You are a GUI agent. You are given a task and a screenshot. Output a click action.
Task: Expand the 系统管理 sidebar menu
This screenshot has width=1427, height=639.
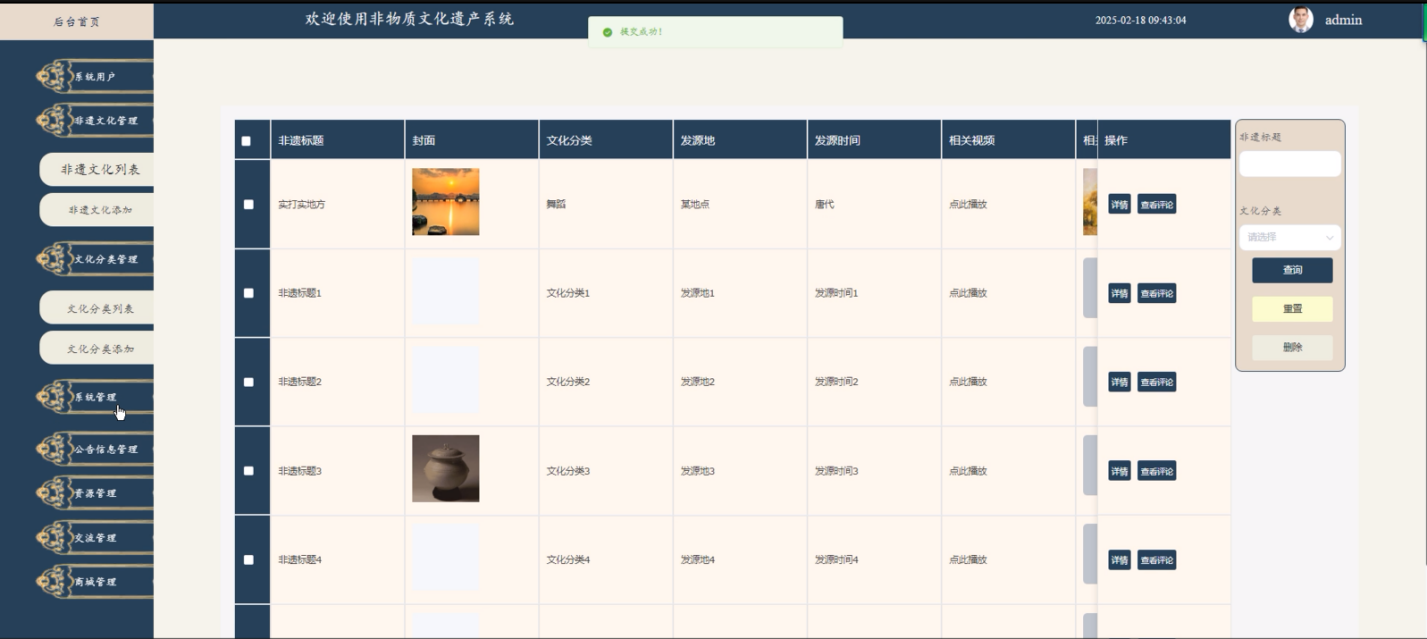[94, 397]
